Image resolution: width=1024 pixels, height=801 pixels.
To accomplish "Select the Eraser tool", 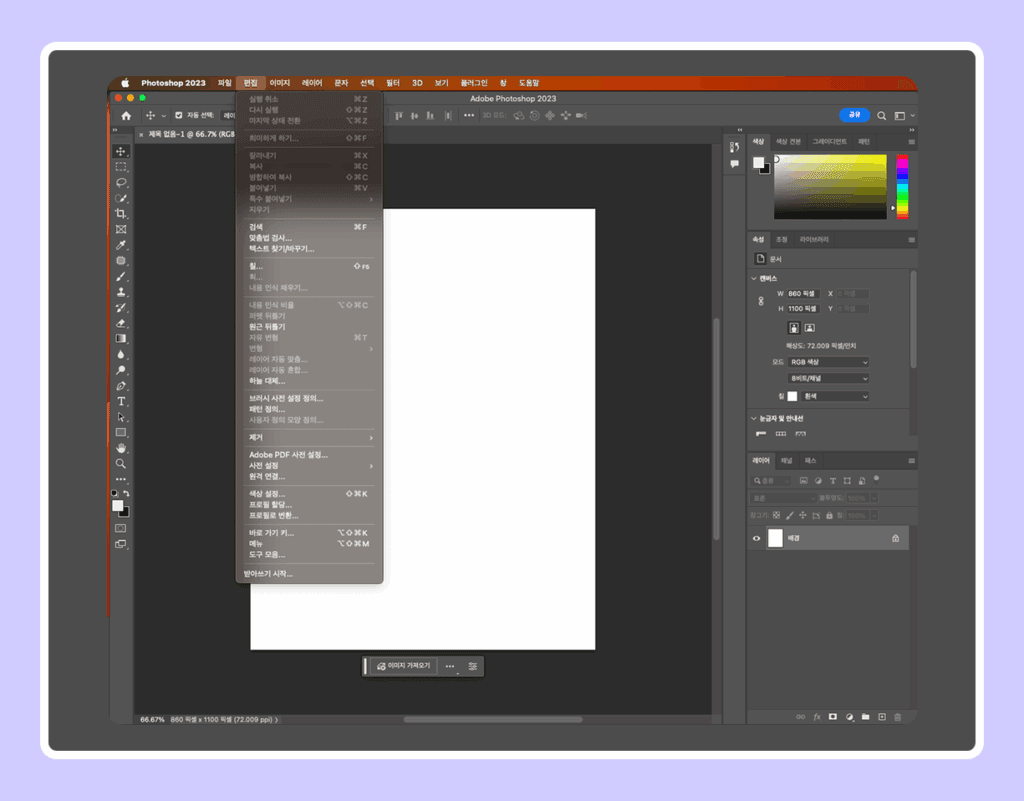I will click(x=121, y=323).
